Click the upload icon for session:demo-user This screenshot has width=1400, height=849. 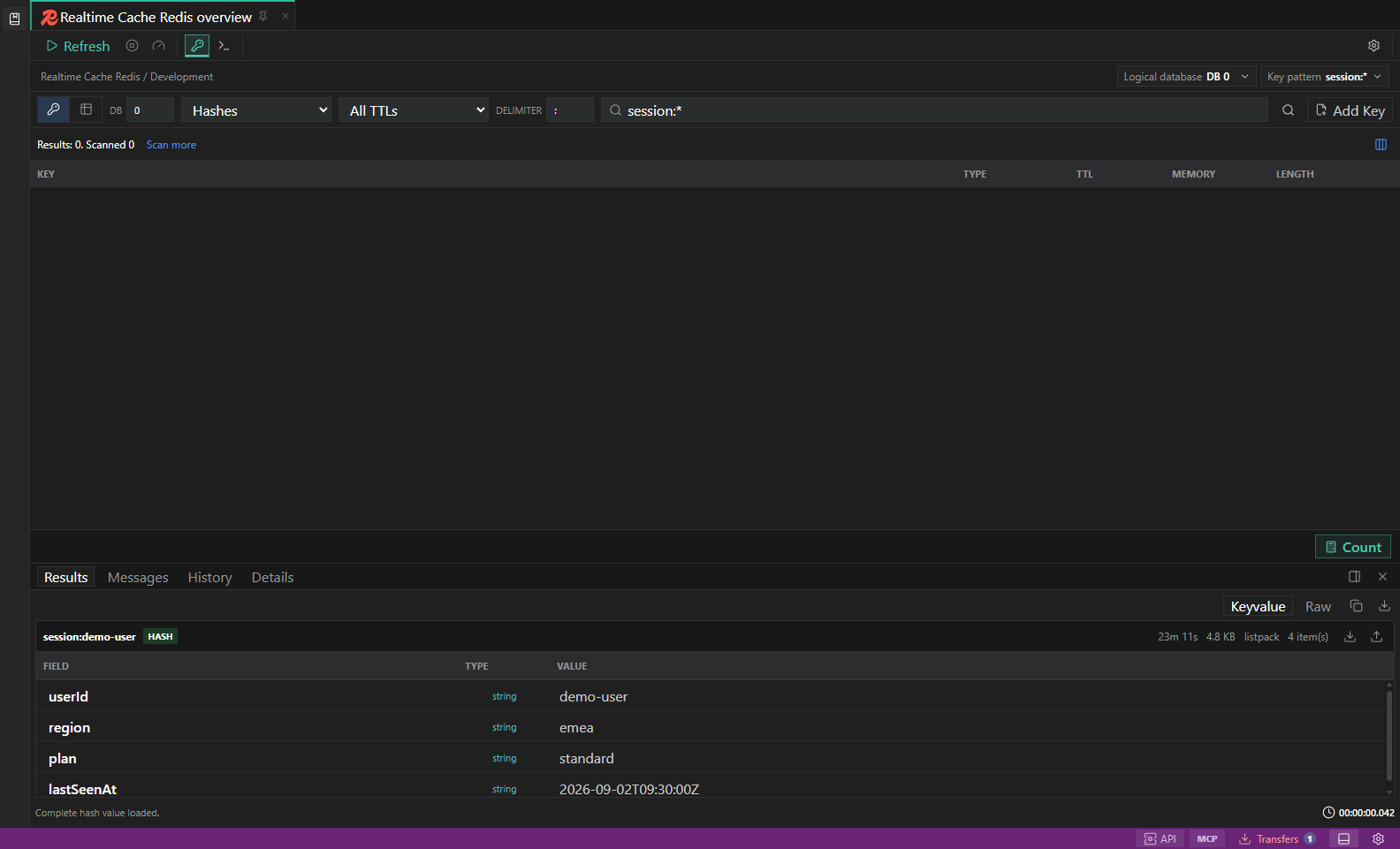1376,637
